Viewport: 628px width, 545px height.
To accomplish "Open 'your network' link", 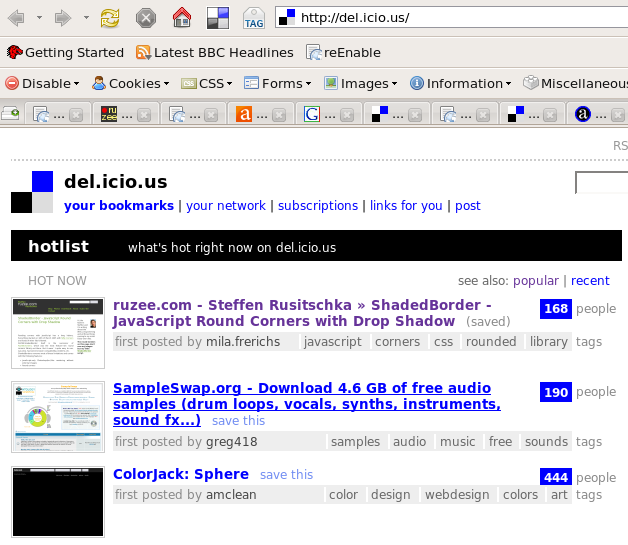I will coord(226,205).
